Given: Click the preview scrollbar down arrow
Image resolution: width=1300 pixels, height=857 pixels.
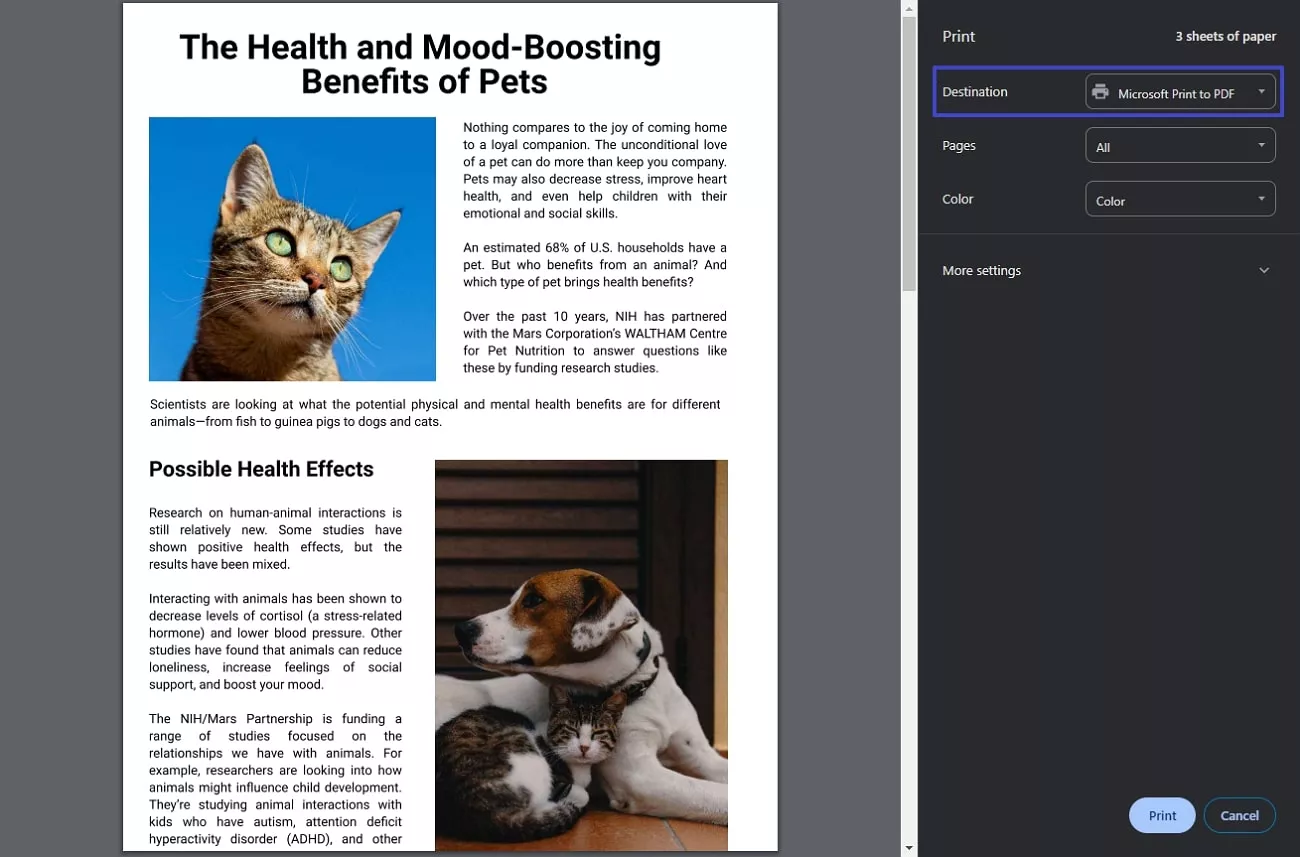Looking at the screenshot, I should click(x=908, y=848).
